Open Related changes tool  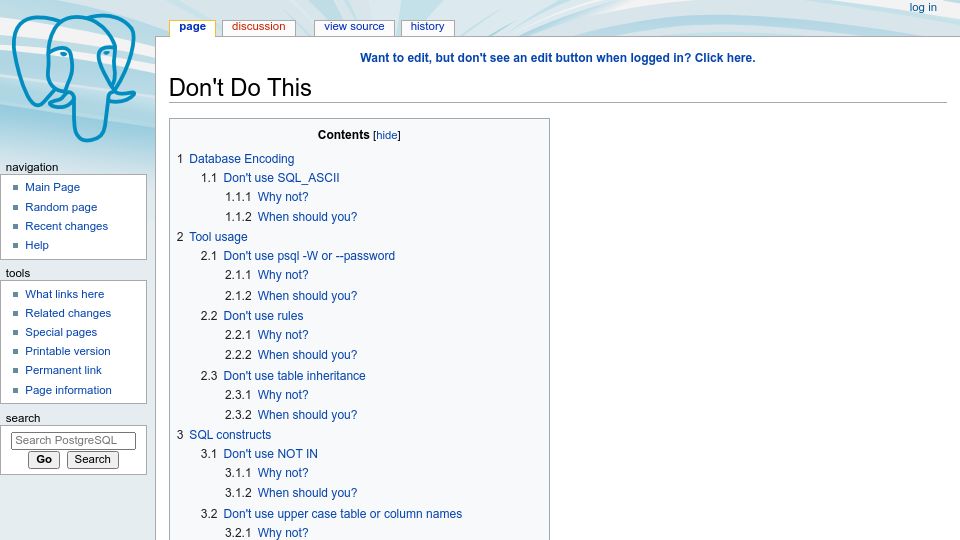68,313
